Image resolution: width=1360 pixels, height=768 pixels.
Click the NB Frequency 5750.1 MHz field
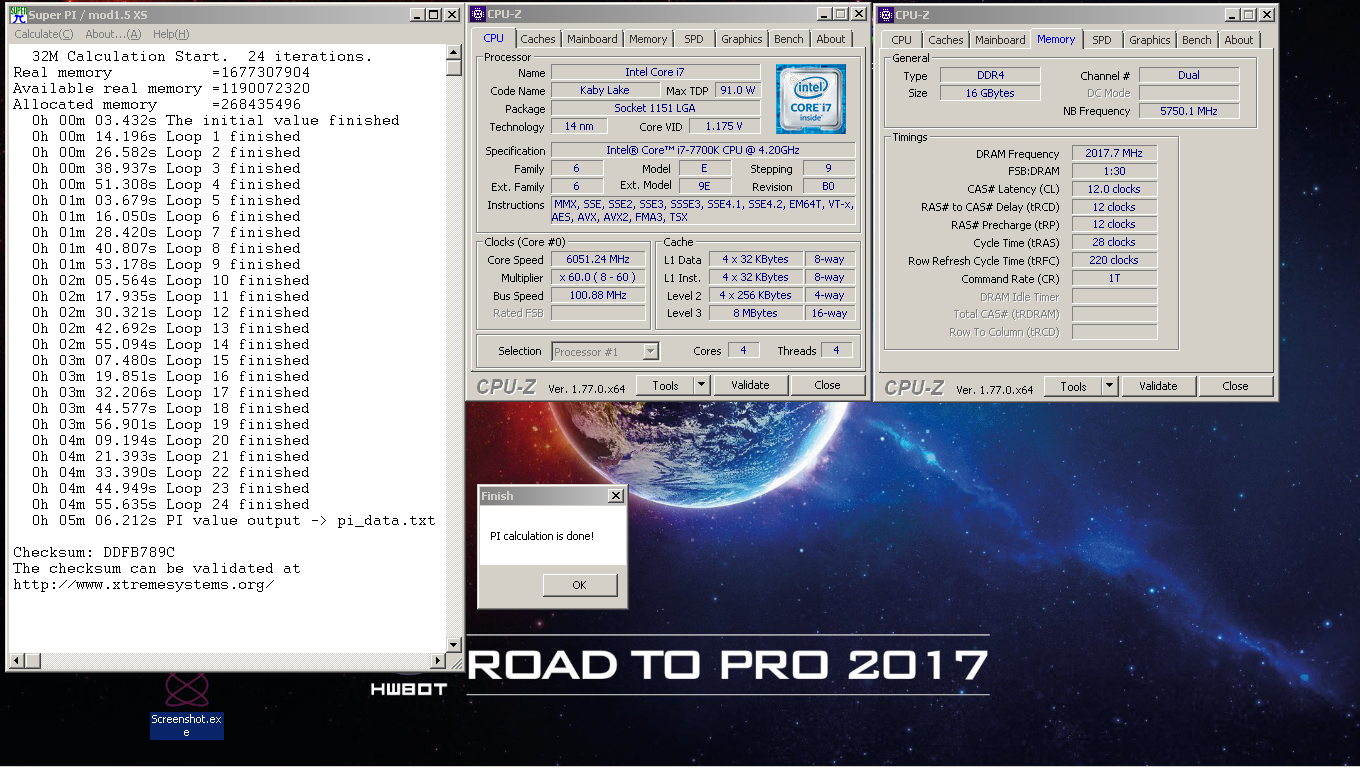click(1188, 111)
